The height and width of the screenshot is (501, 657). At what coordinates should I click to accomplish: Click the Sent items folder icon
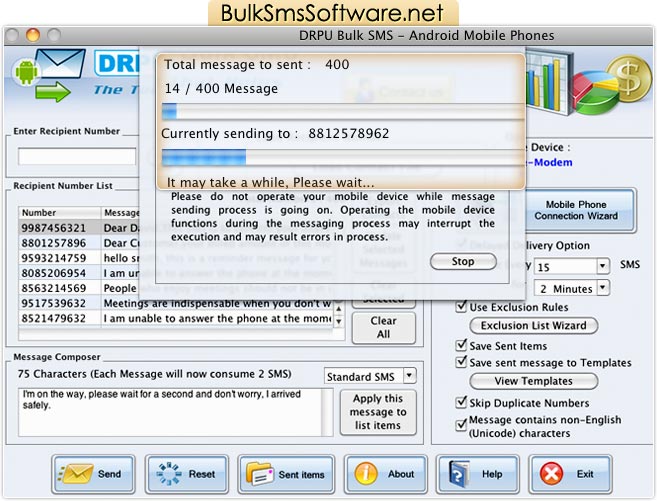coord(261,474)
